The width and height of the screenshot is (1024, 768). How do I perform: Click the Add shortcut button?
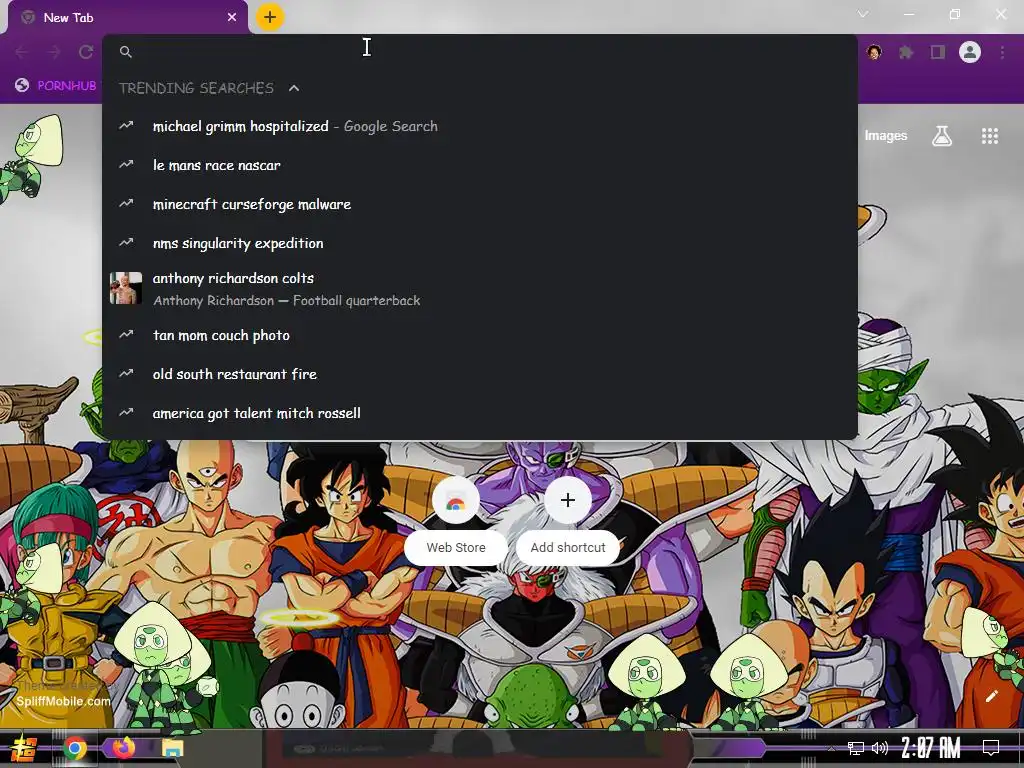(x=568, y=519)
